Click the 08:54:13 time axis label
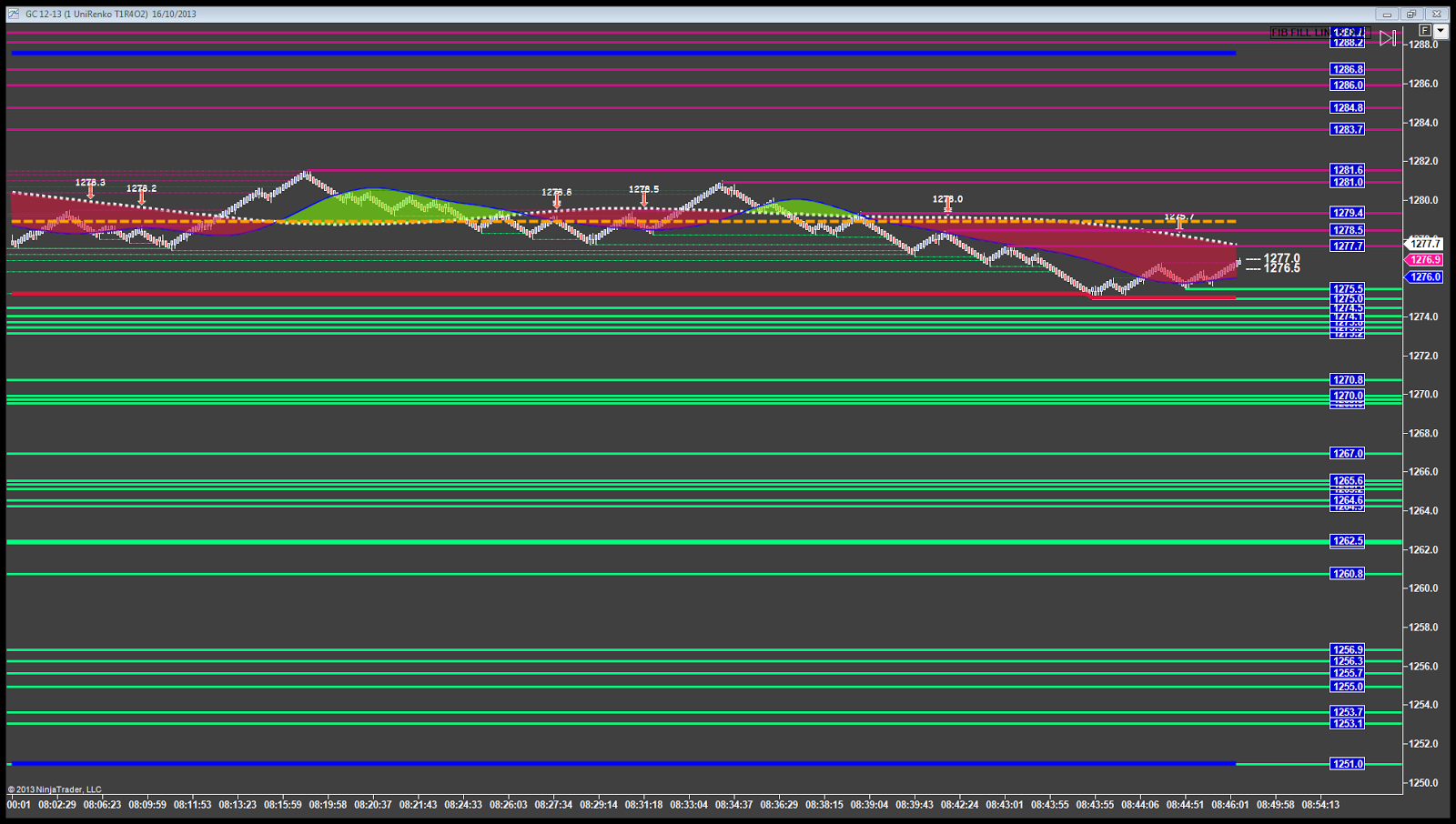This screenshot has width=1456, height=824. (x=1319, y=804)
